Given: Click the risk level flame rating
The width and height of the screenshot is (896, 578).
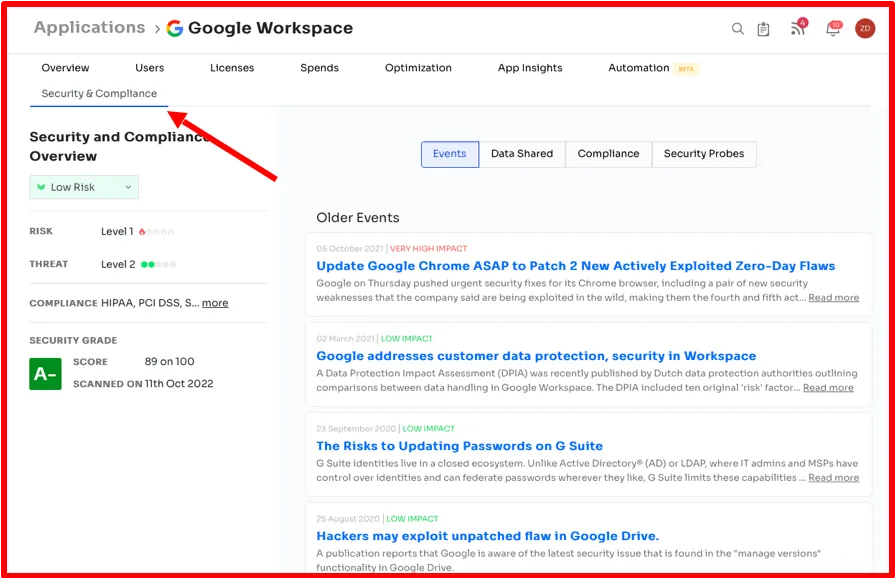Looking at the screenshot, I should (156, 232).
